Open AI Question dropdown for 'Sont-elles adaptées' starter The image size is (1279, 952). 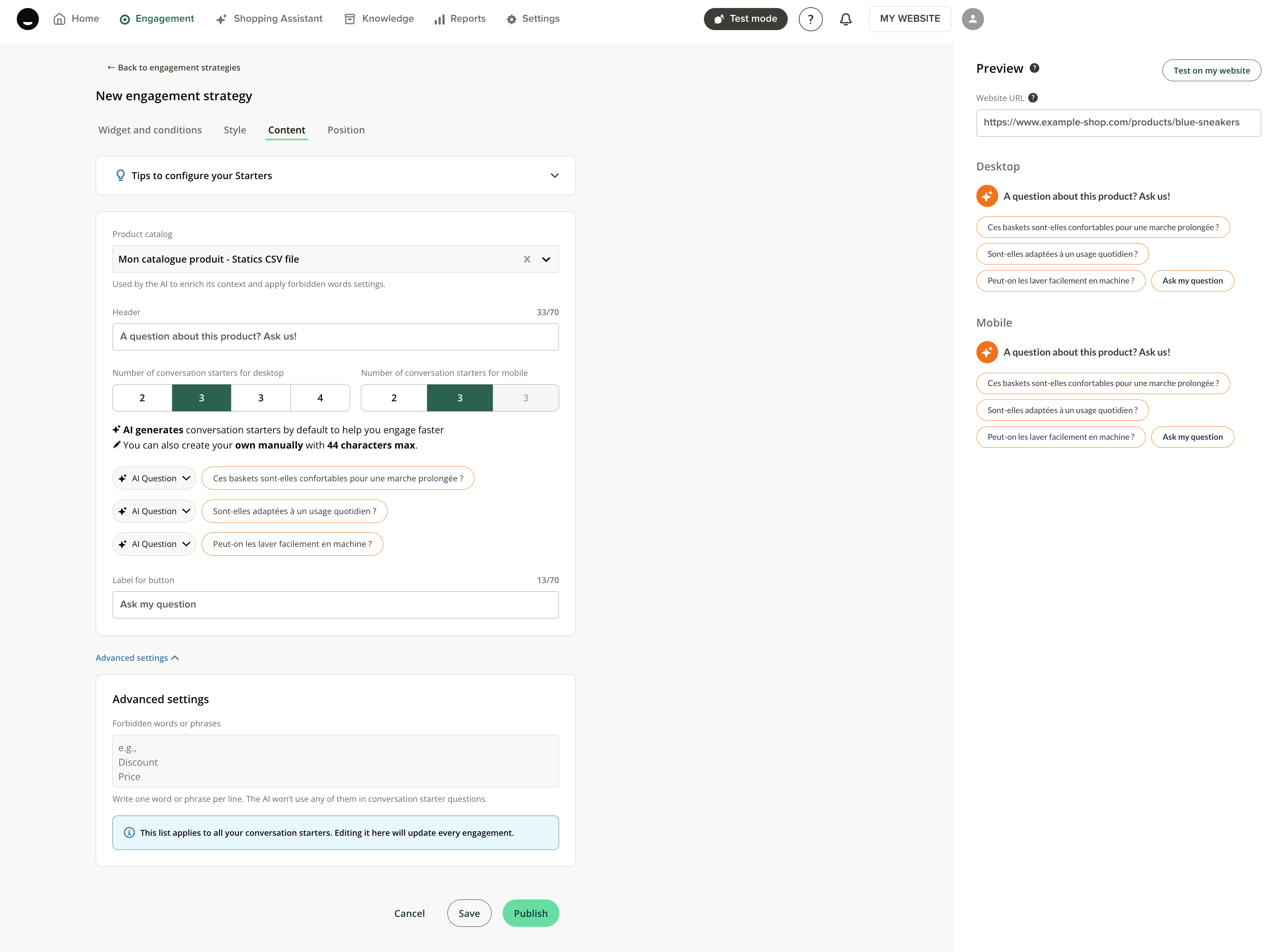point(154,511)
